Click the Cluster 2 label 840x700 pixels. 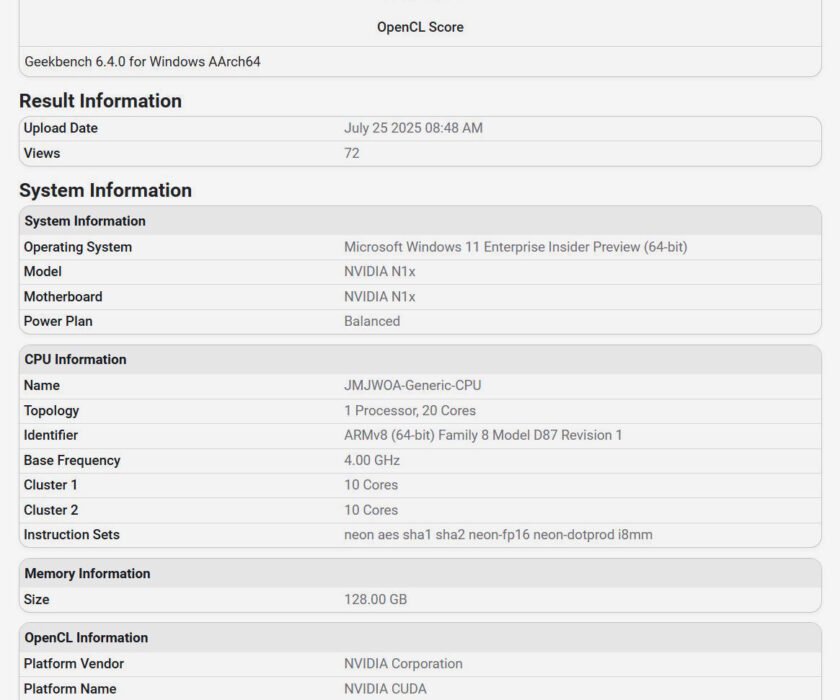coord(51,510)
